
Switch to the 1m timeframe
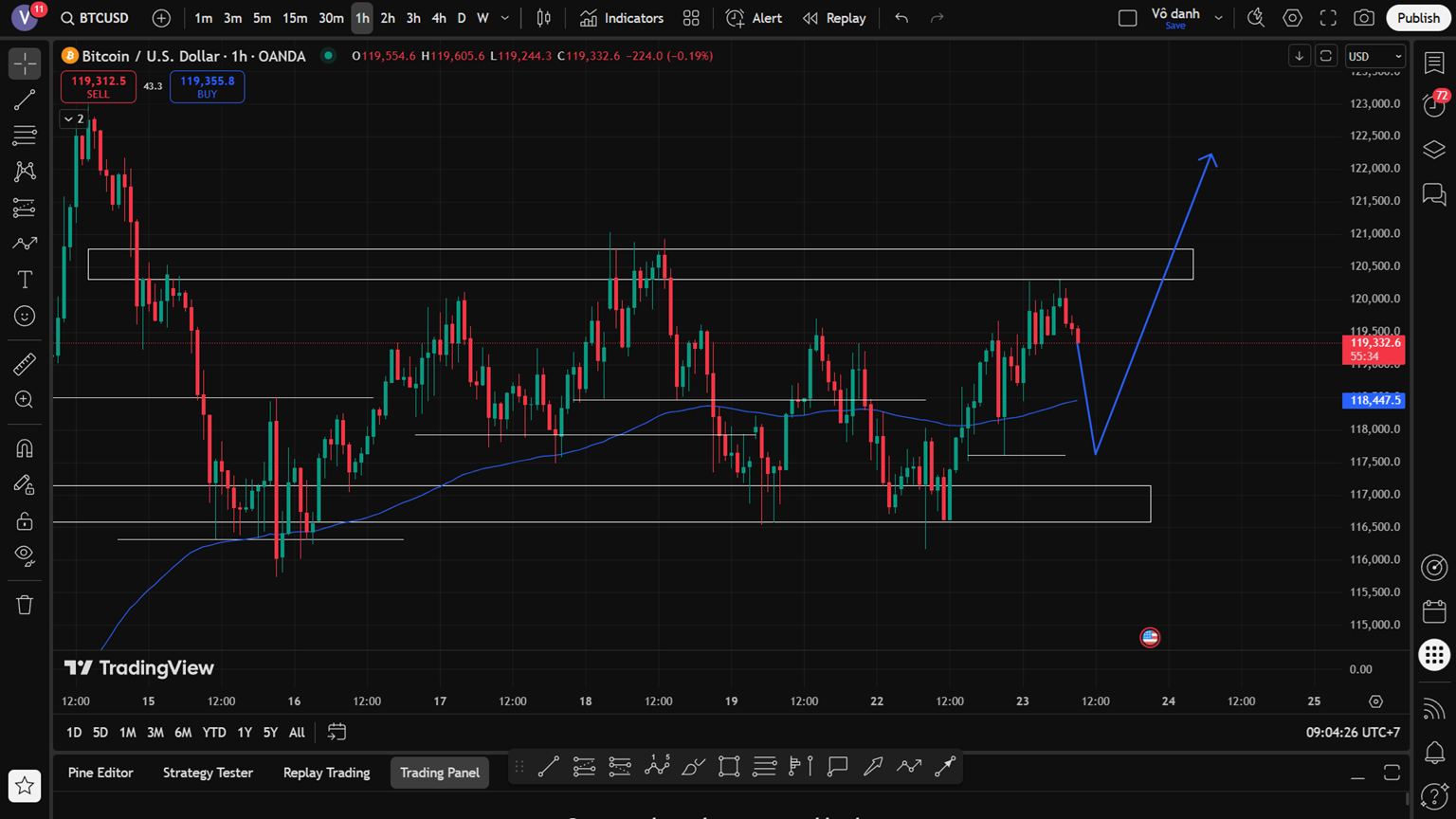204,18
